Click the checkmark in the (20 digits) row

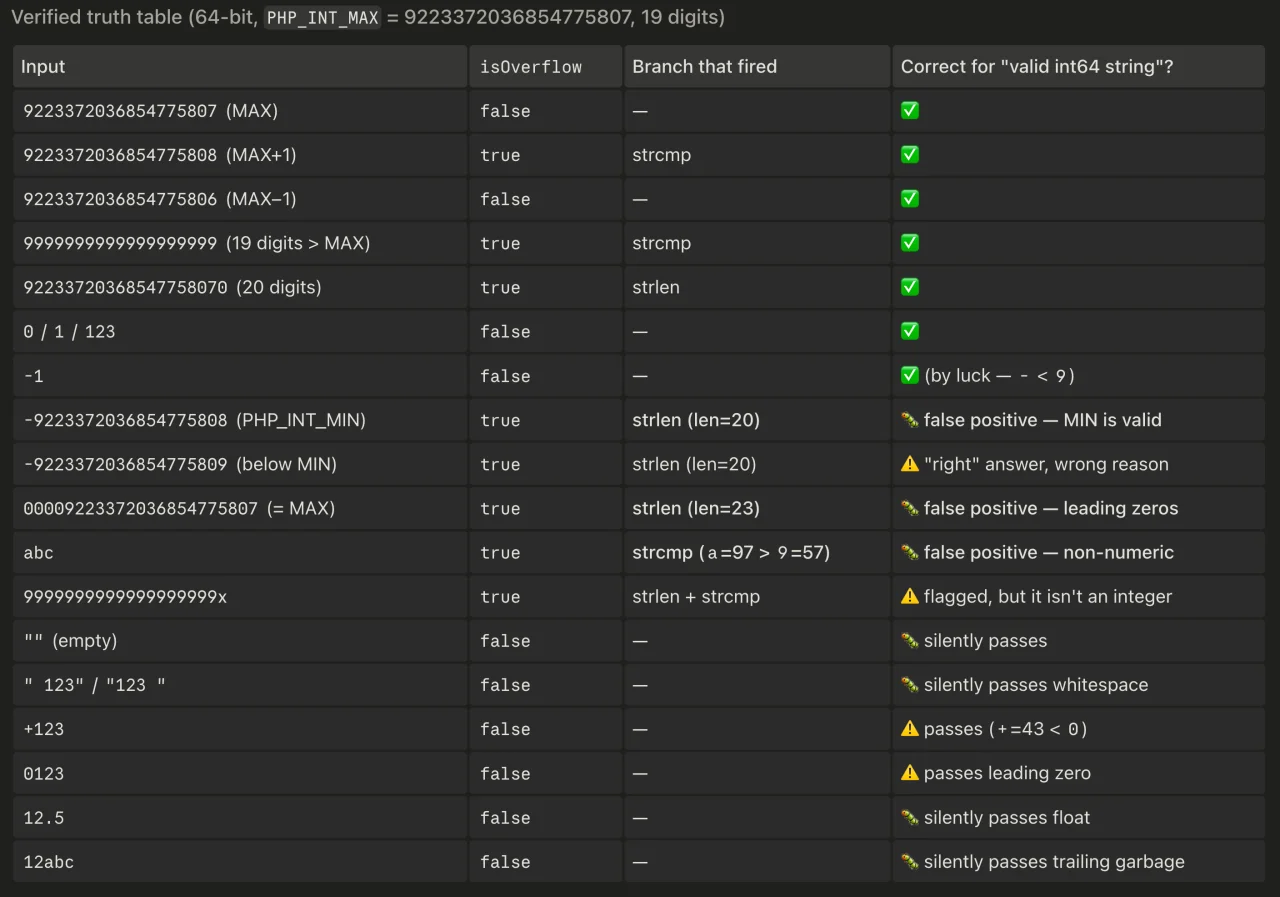910,287
